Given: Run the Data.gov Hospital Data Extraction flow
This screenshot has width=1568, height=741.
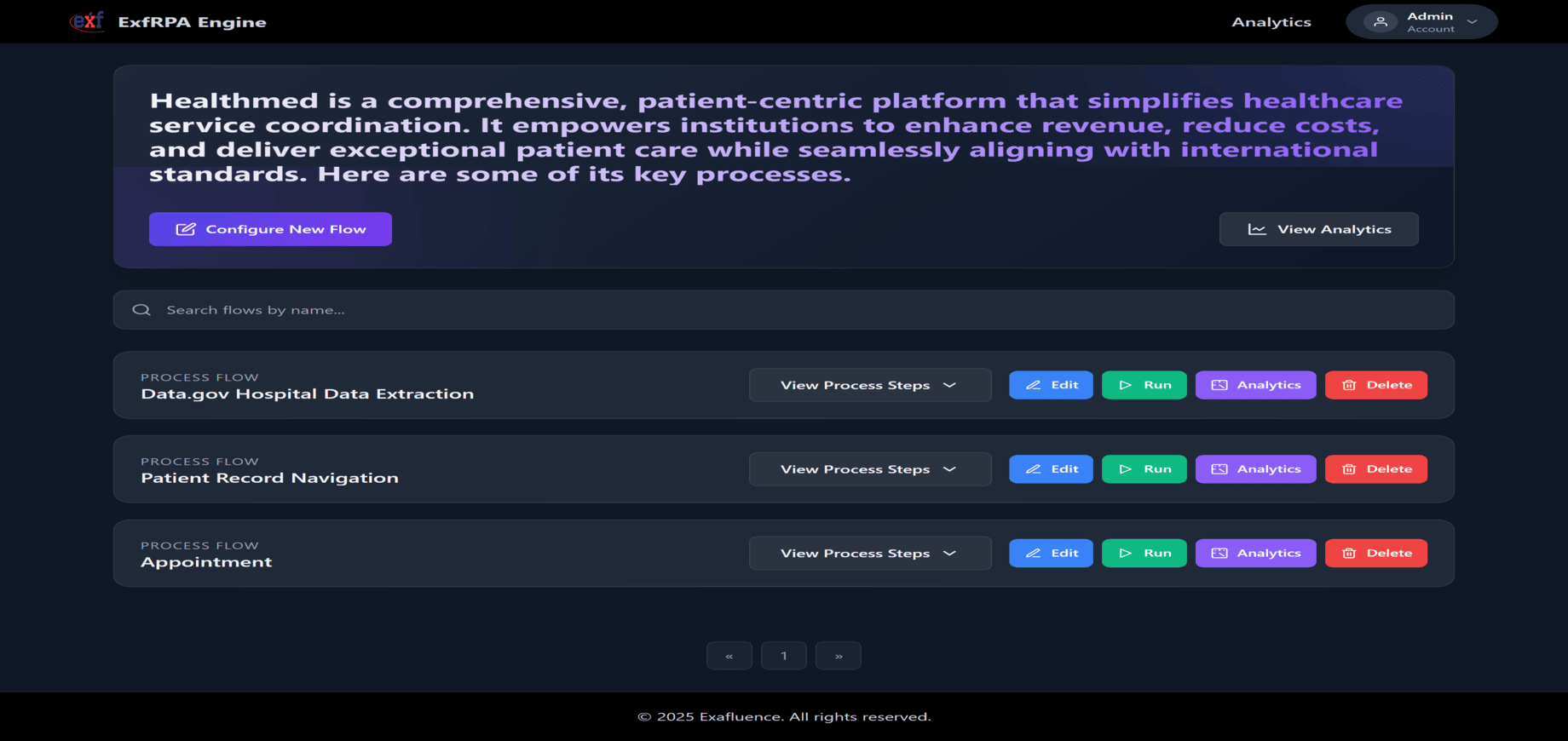Looking at the screenshot, I should [x=1144, y=385].
